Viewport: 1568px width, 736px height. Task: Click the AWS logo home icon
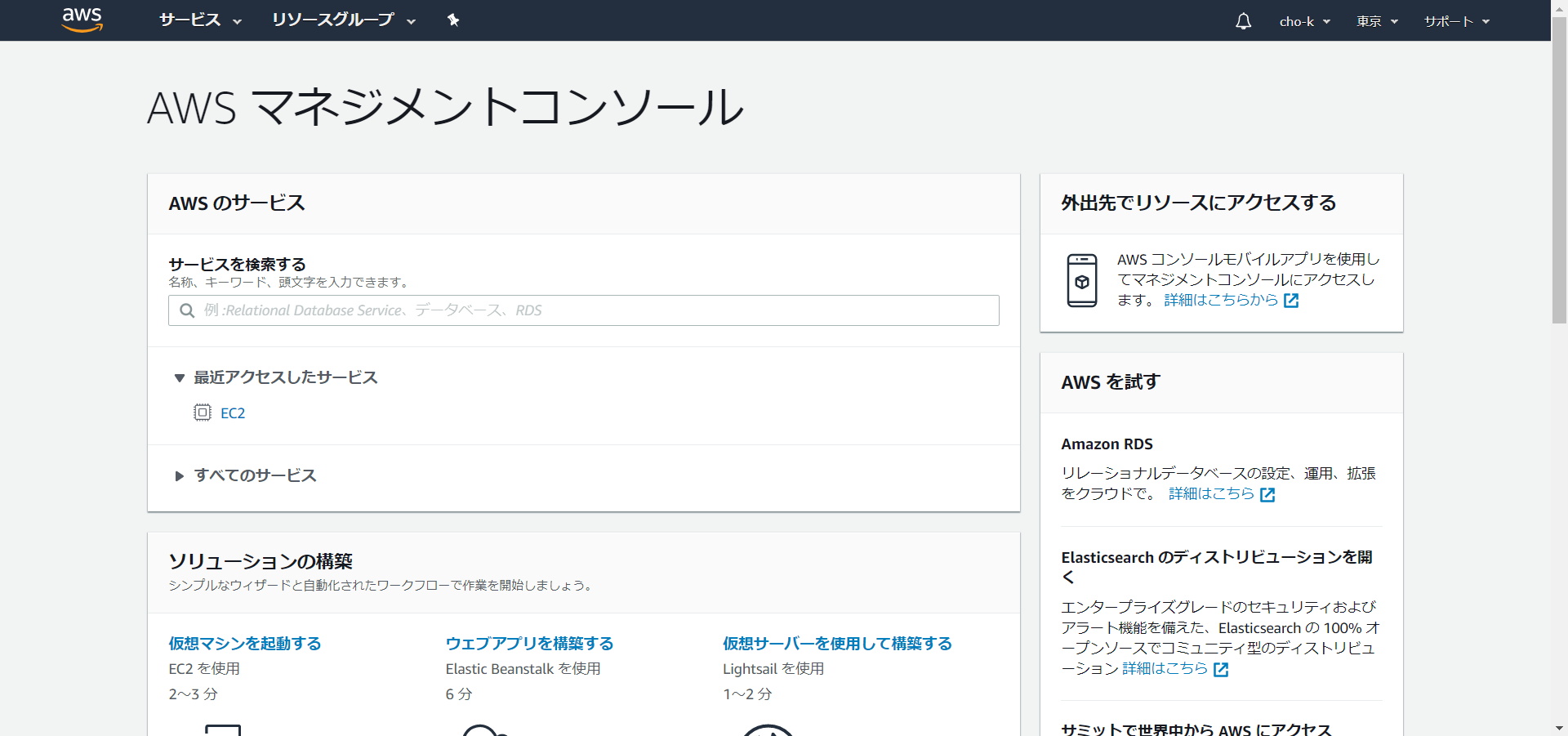[82, 20]
